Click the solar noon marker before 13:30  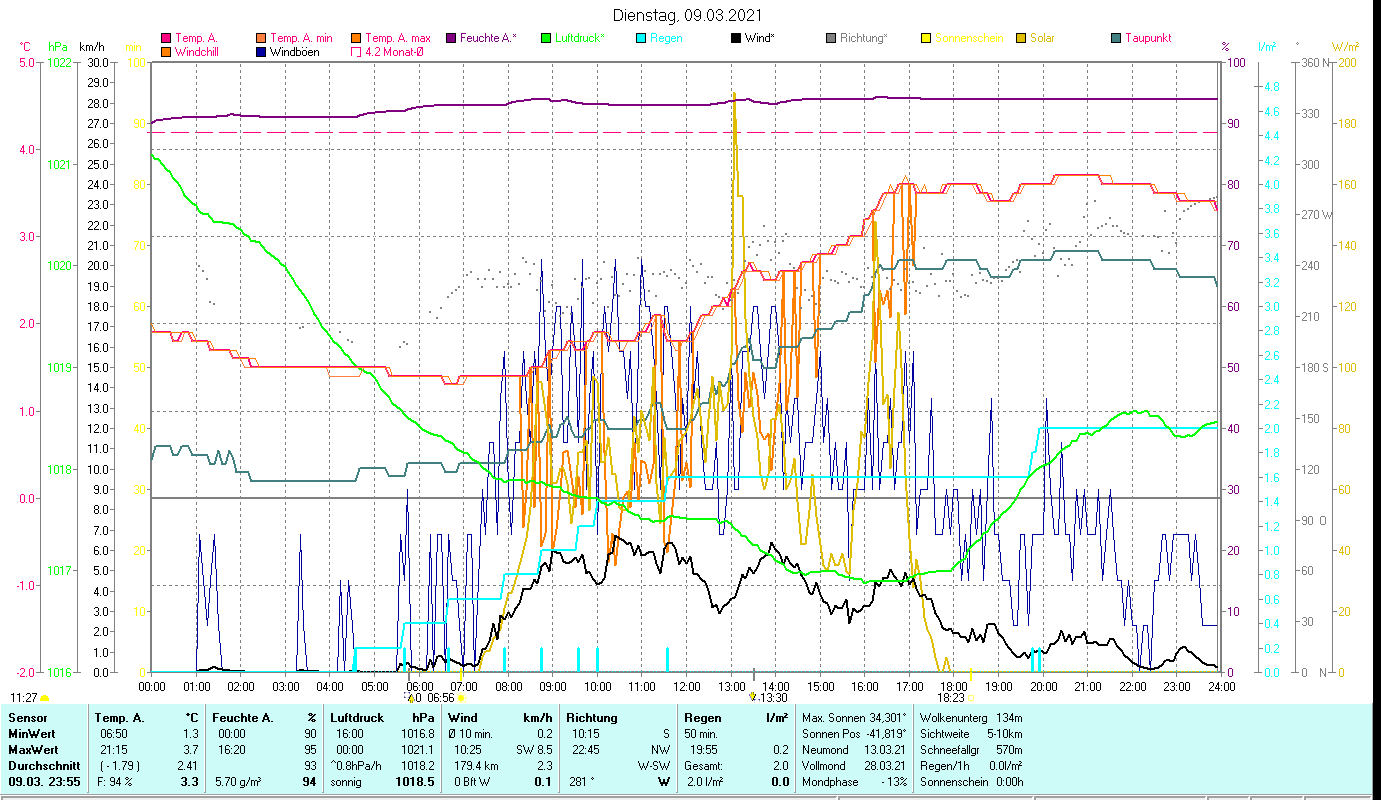coord(753,697)
